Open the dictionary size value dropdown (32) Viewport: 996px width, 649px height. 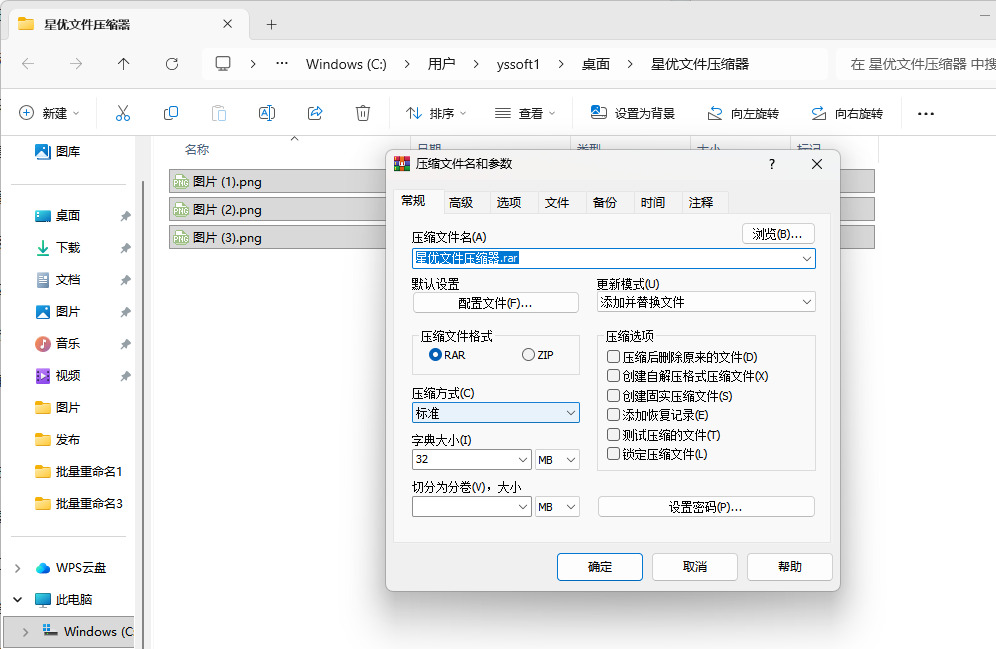pyautogui.click(x=523, y=459)
